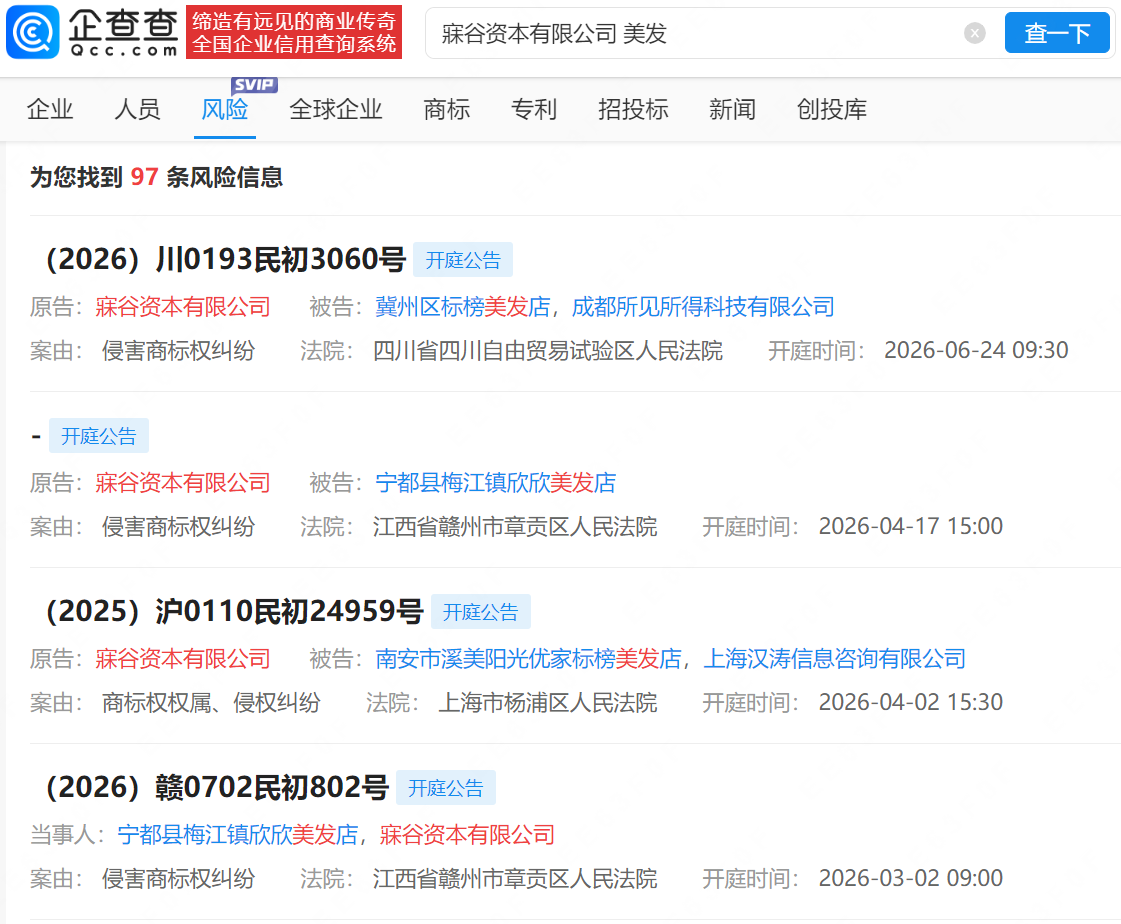Open the 专利 tab
This screenshot has width=1121, height=924.
pos(534,109)
